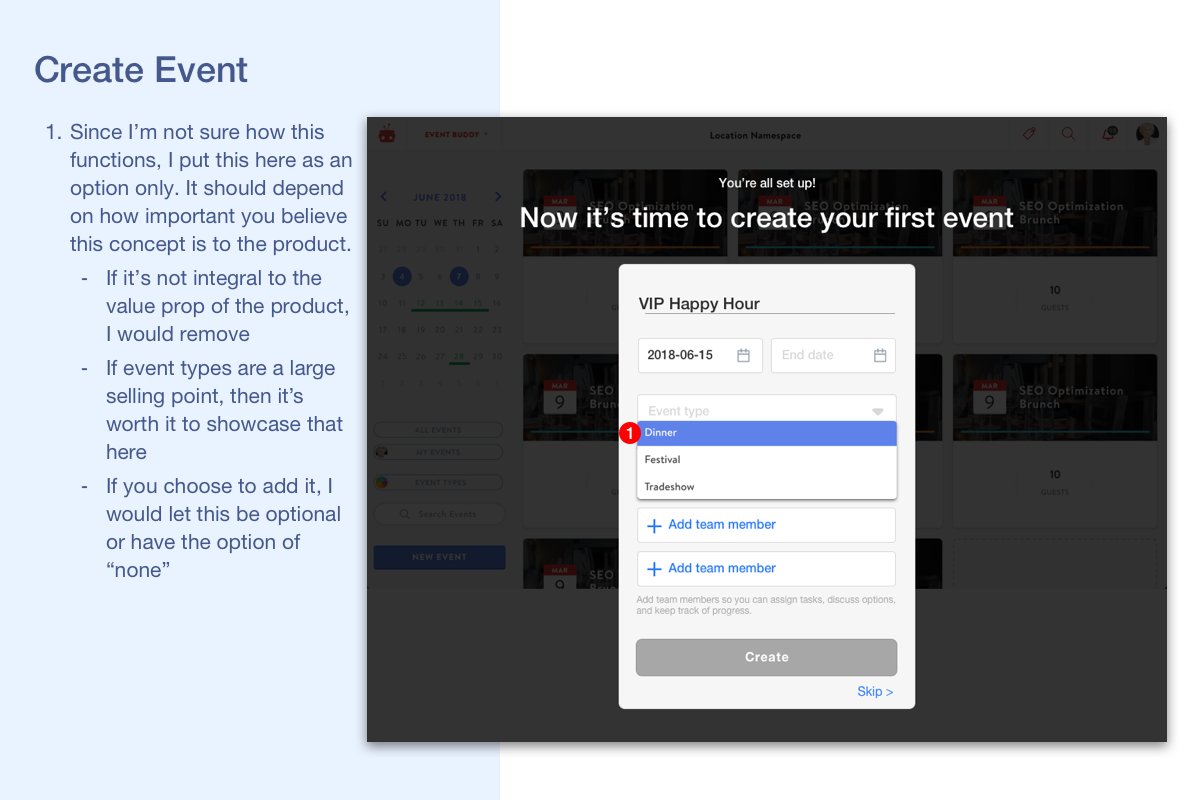Image resolution: width=1200 pixels, height=800 pixels.
Task: Click the search magnifier icon in top bar
Action: click(1068, 134)
